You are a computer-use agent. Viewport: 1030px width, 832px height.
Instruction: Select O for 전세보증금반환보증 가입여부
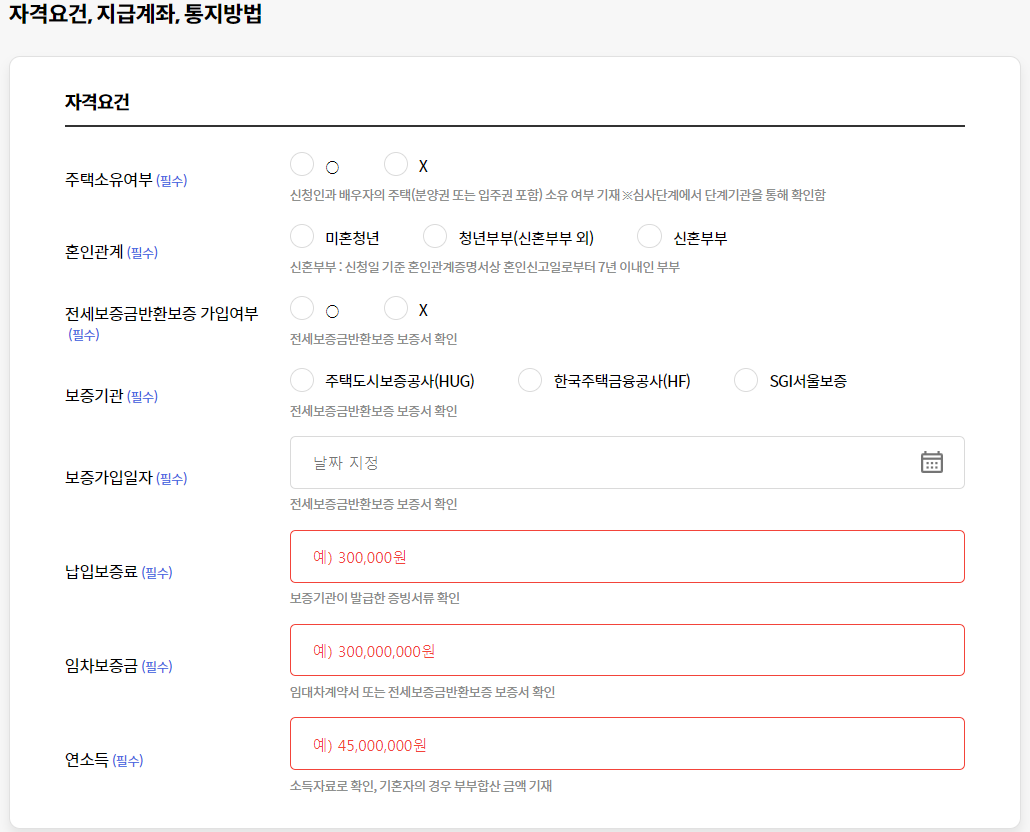(x=302, y=308)
